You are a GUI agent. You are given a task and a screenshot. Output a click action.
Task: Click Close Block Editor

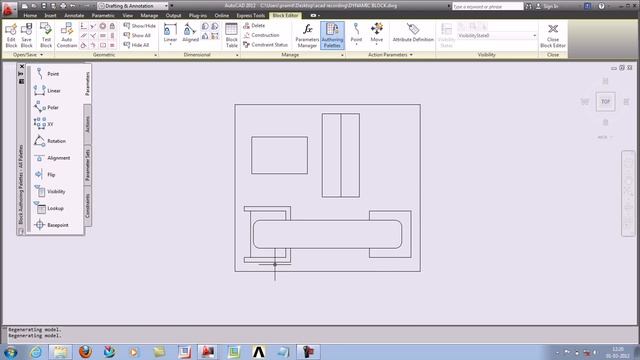pyautogui.click(x=553, y=35)
